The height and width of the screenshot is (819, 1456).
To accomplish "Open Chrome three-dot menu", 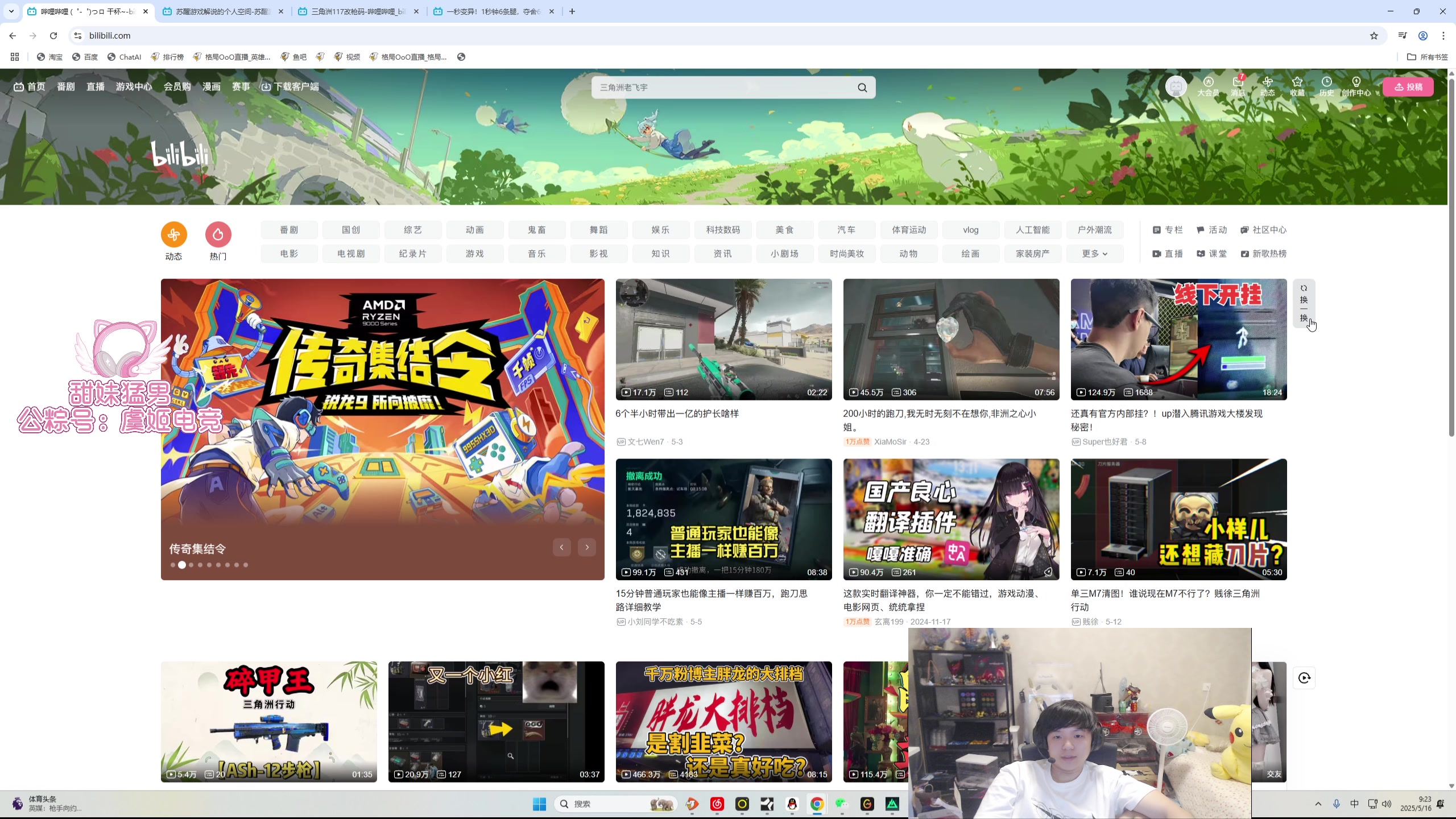I will (1443, 36).
